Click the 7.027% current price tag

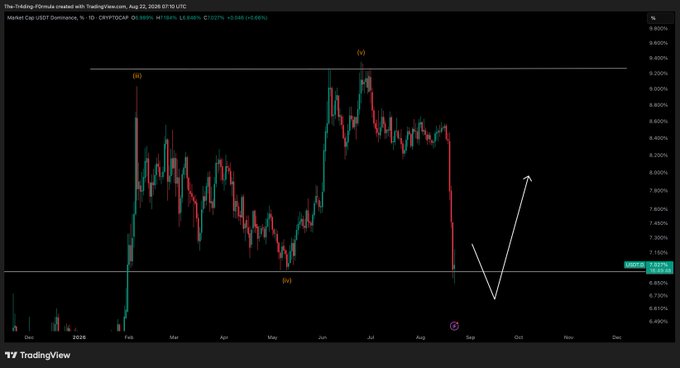point(659,264)
